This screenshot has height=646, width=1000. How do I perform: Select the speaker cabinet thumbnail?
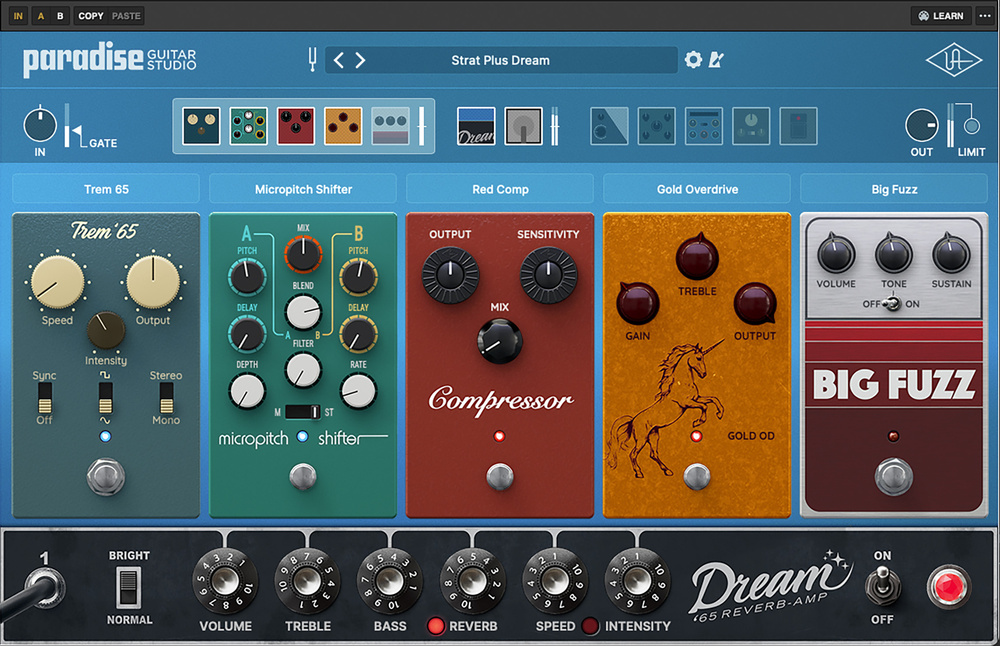tap(523, 126)
